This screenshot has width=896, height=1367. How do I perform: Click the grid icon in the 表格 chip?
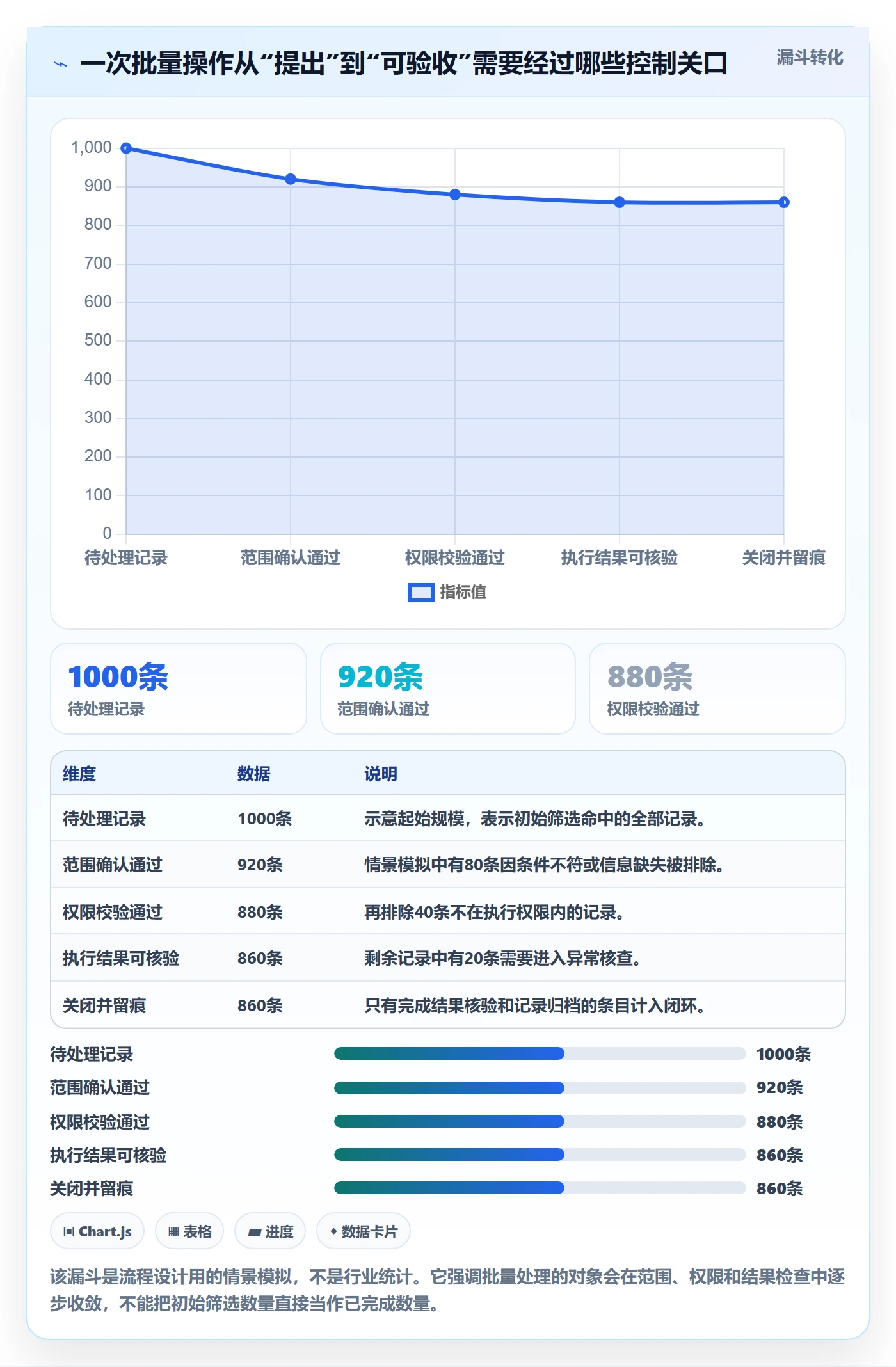(x=173, y=1232)
